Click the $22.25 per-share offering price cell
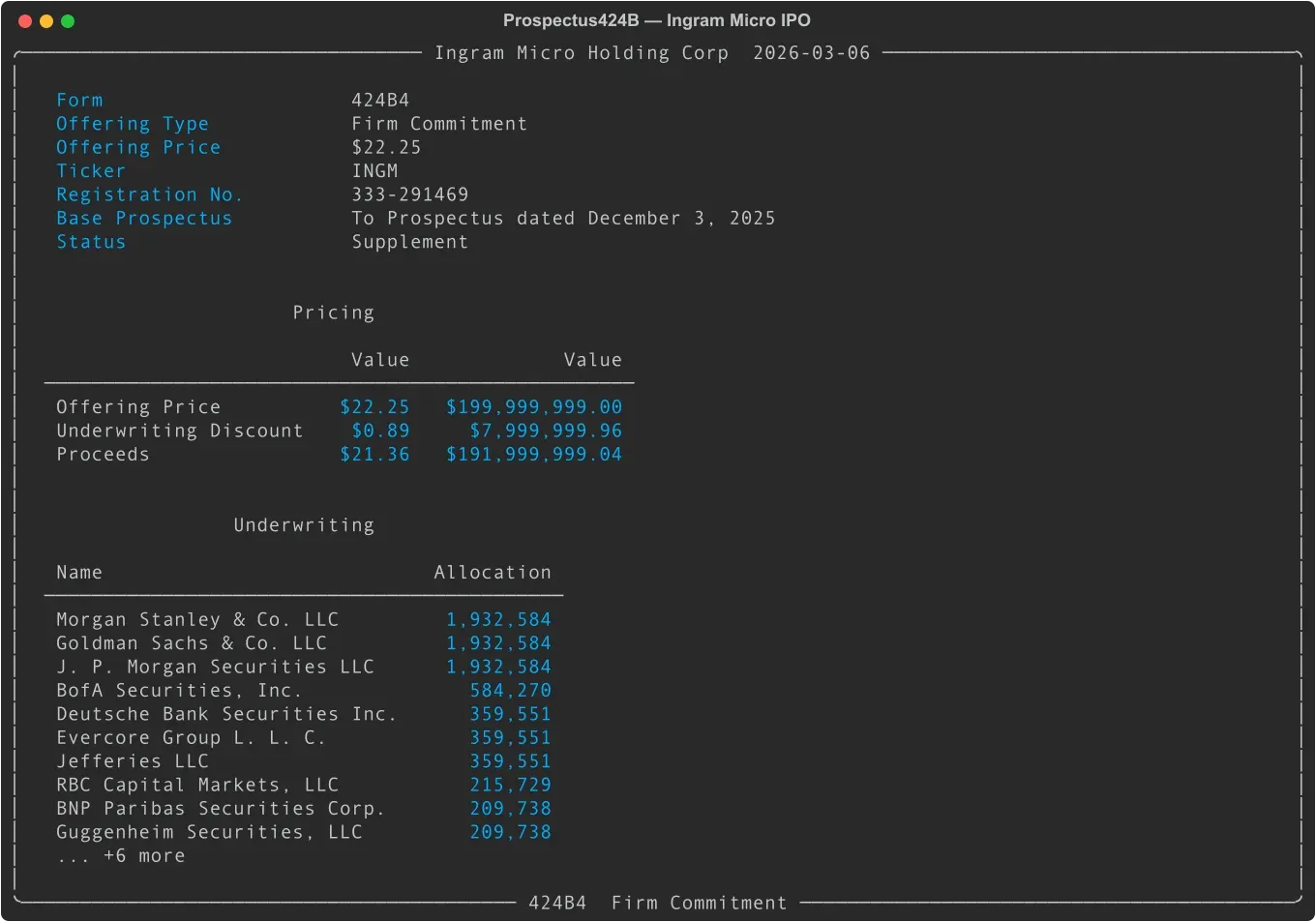Viewport: 1316px width, 922px height. pos(374,407)
